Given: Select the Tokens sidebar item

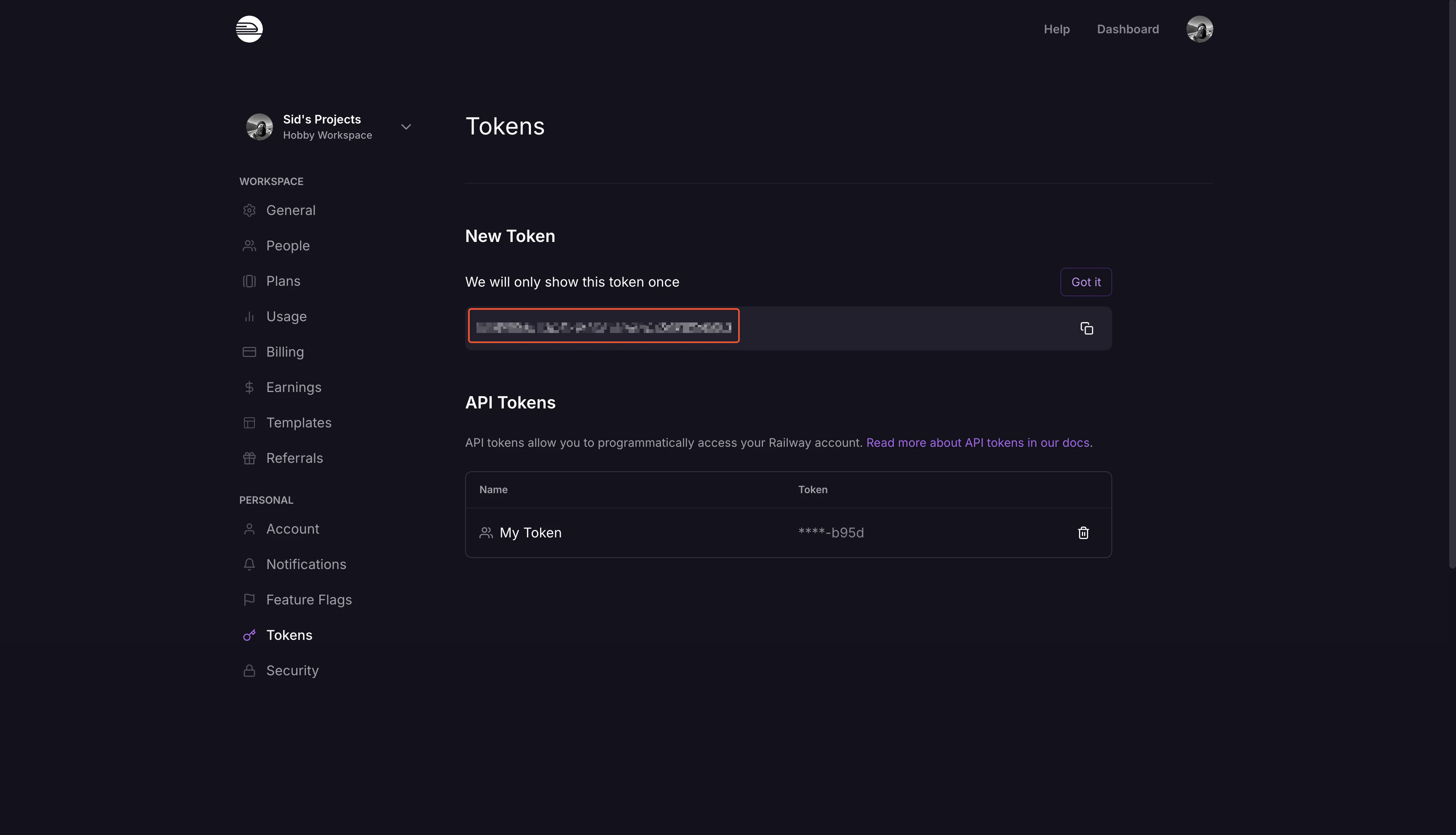Looking at the screenshot, I should pos(289,635).
